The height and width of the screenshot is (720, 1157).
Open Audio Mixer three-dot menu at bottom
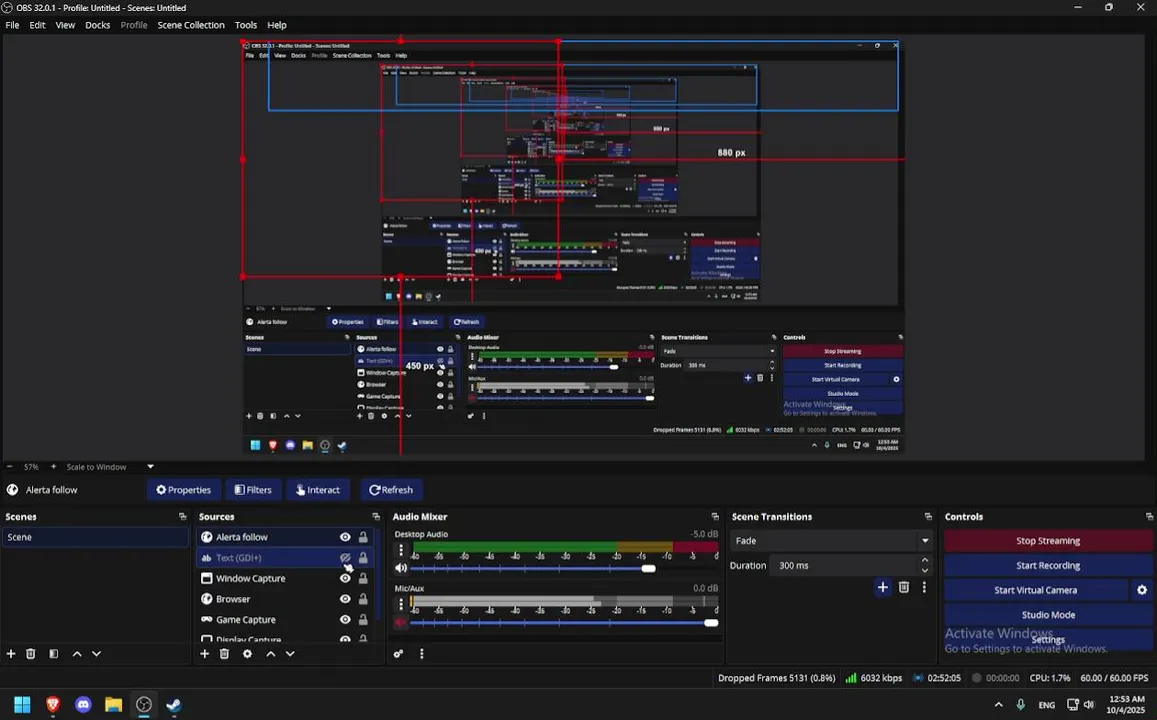(x=421, y=654)
